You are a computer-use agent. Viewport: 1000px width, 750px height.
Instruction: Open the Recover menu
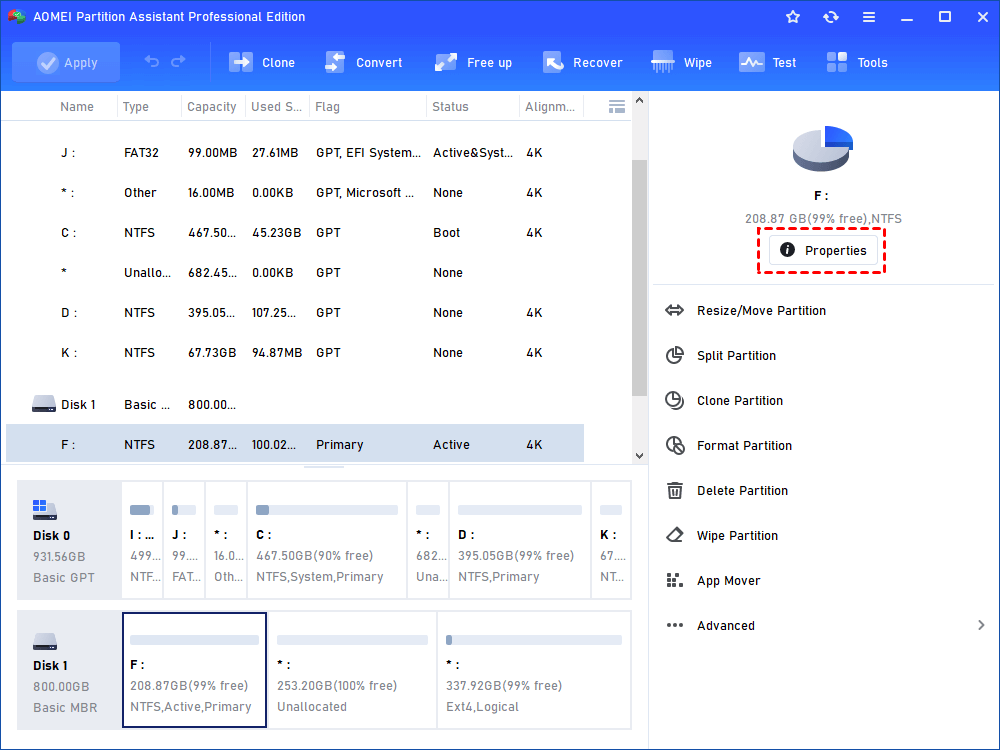tap(582, 62)
